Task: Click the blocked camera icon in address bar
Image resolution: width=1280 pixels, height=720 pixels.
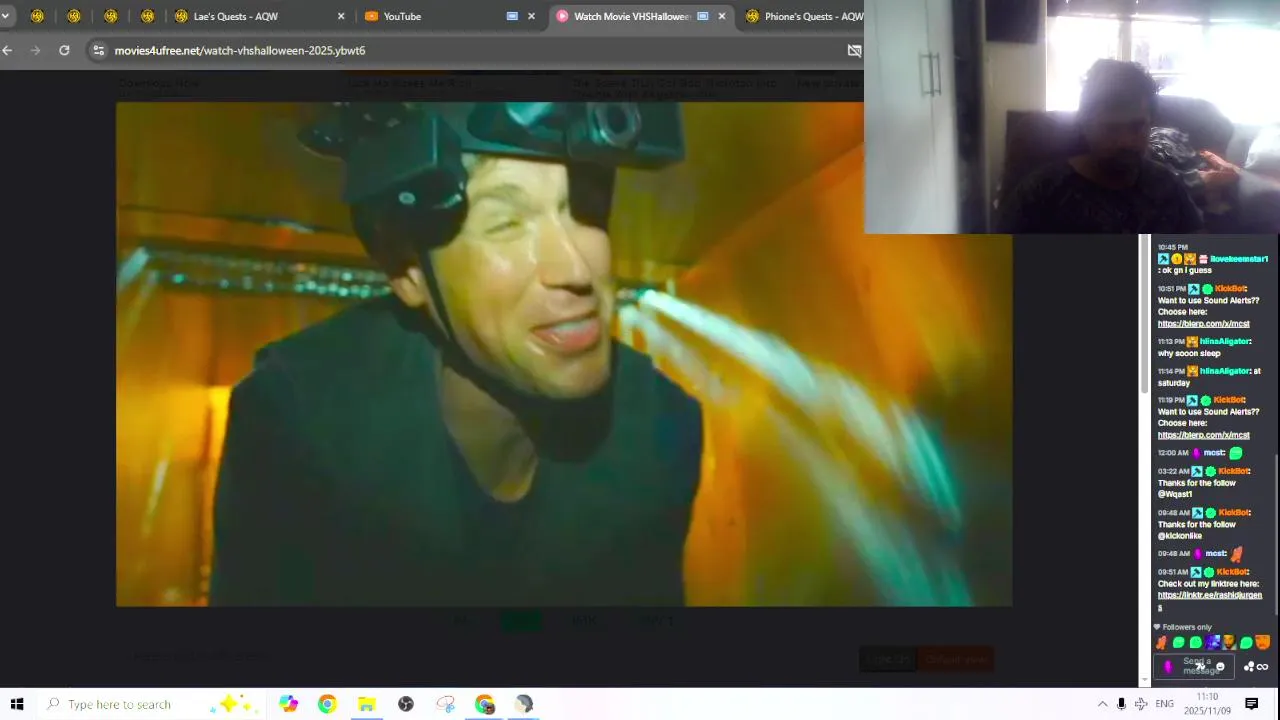Action: pos(854,50)
